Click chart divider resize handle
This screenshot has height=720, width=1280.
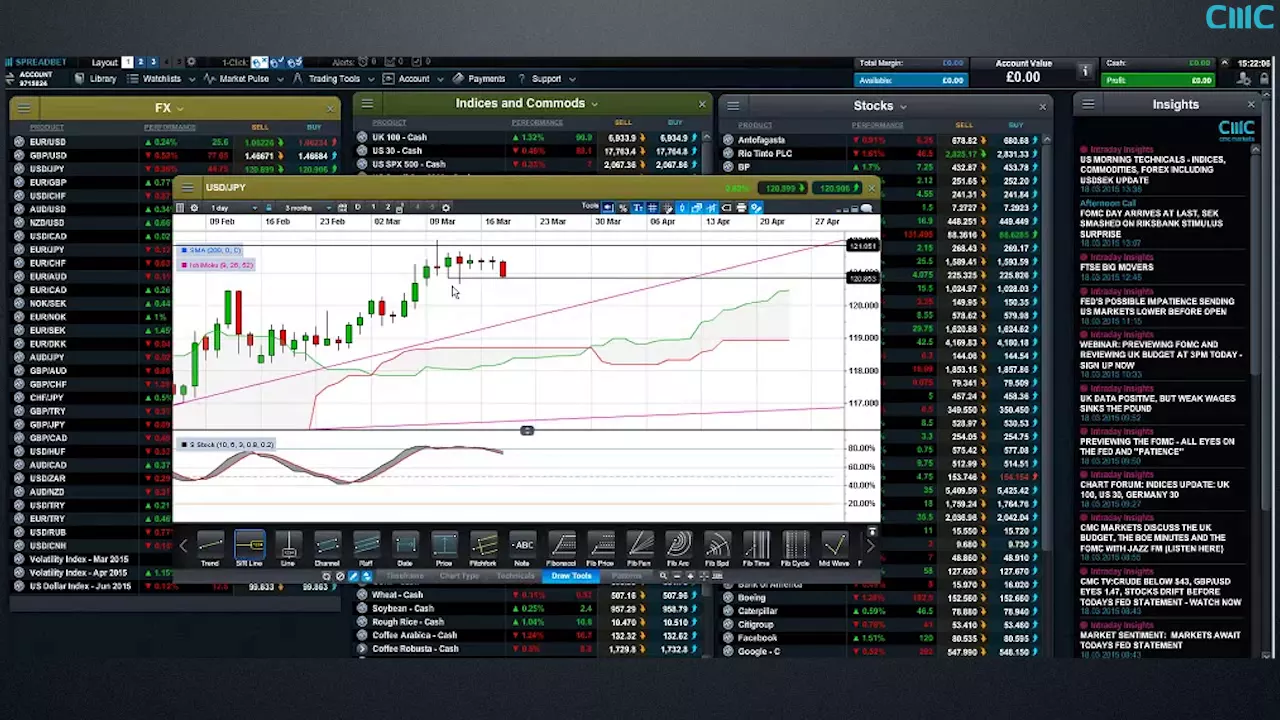tap(527, 431)
